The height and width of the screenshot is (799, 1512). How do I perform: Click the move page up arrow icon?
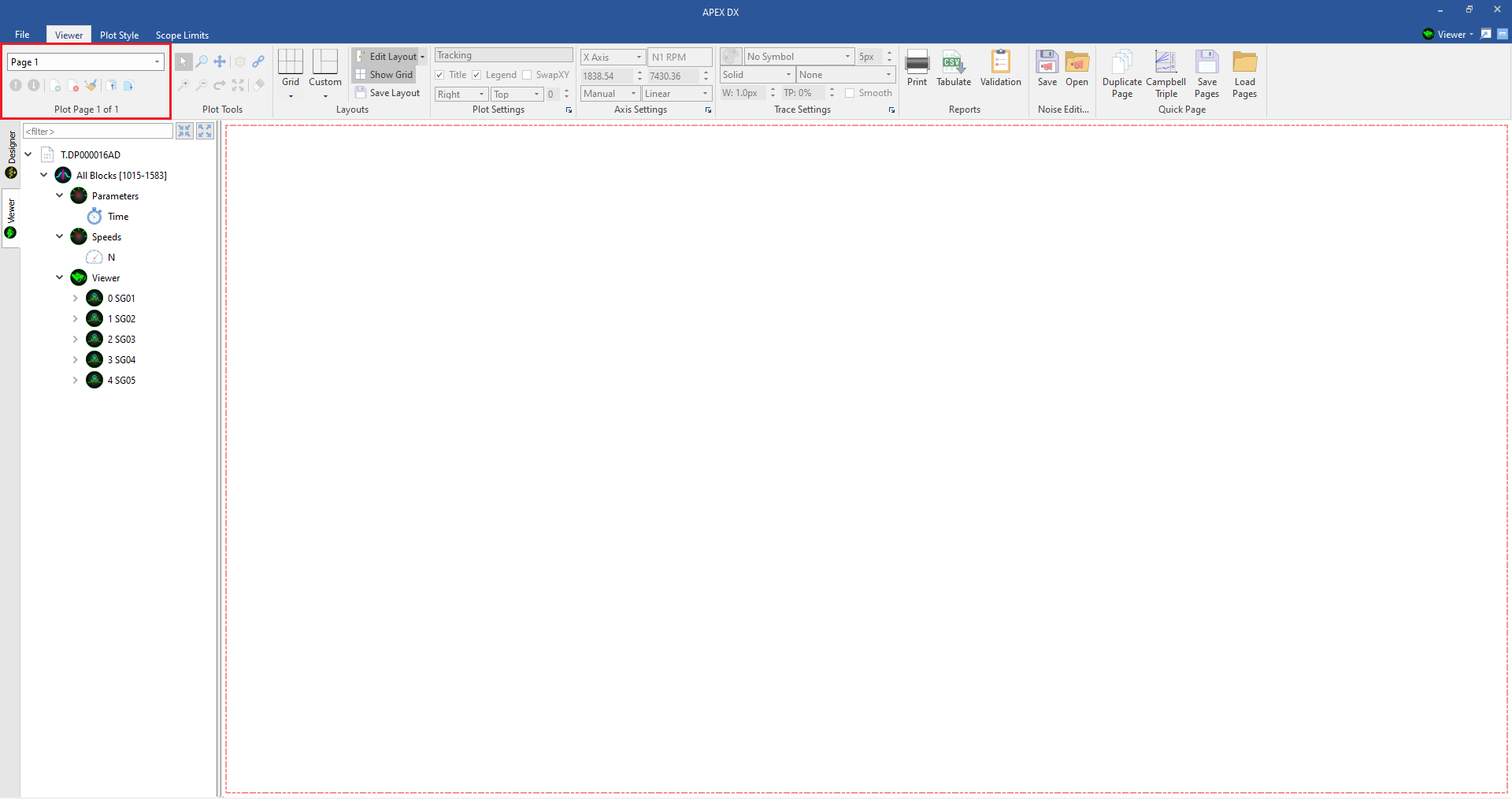click(x=16, y=85)
